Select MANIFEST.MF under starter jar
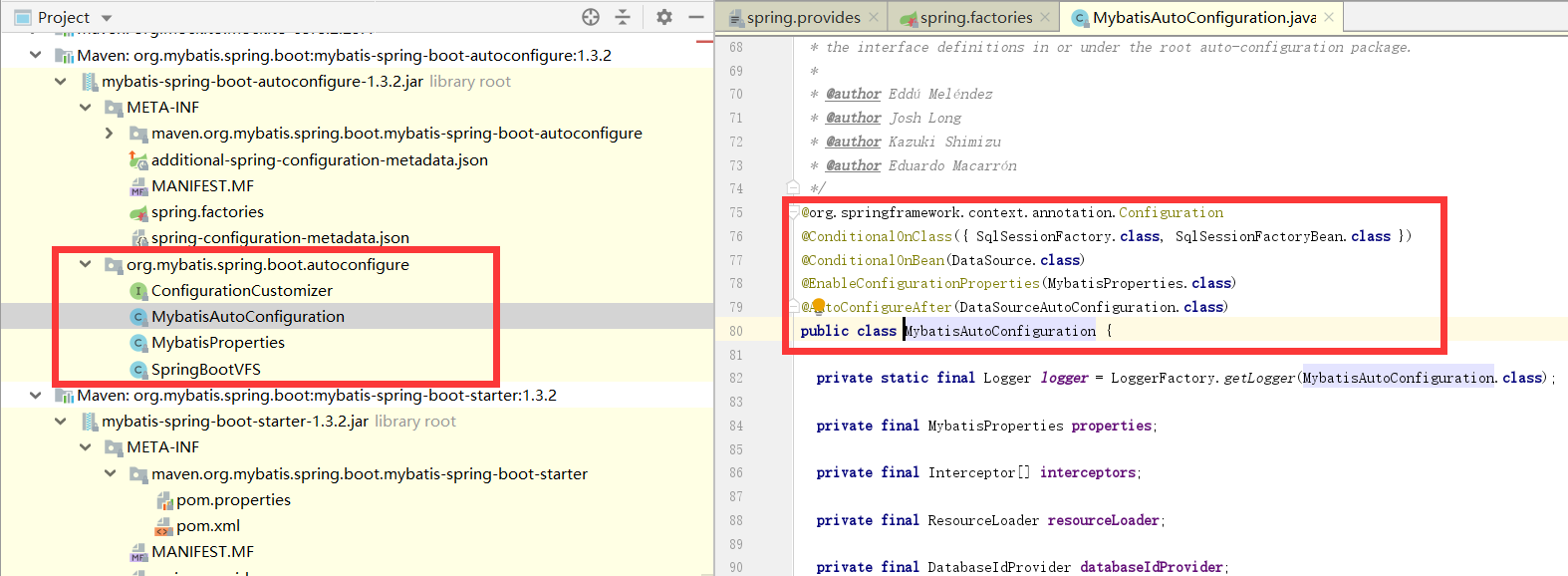Viewport: 1568px width, 576px height. click(x=202, y=551)
